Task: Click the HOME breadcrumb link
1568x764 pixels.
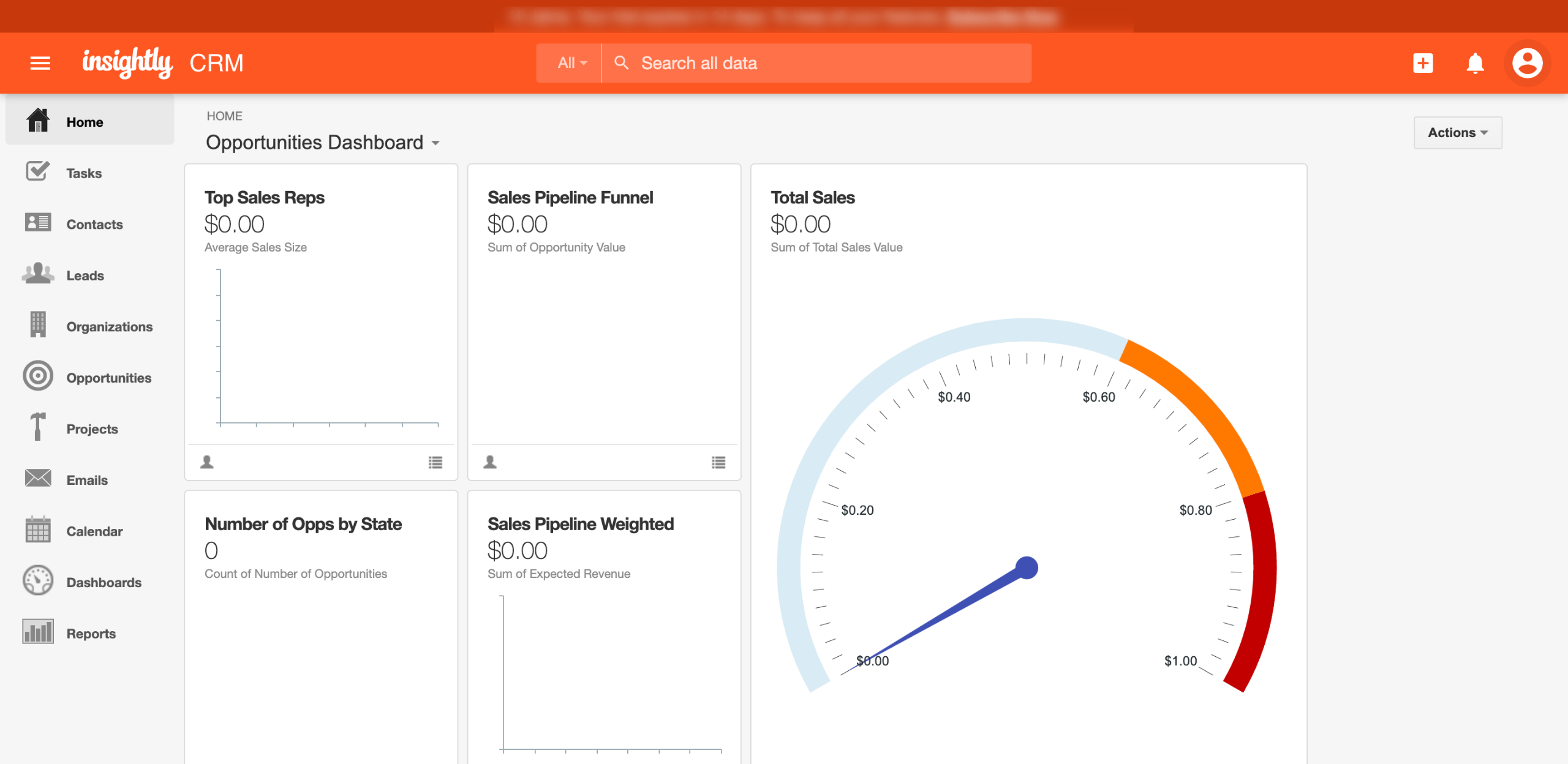Action: point(224,116)
